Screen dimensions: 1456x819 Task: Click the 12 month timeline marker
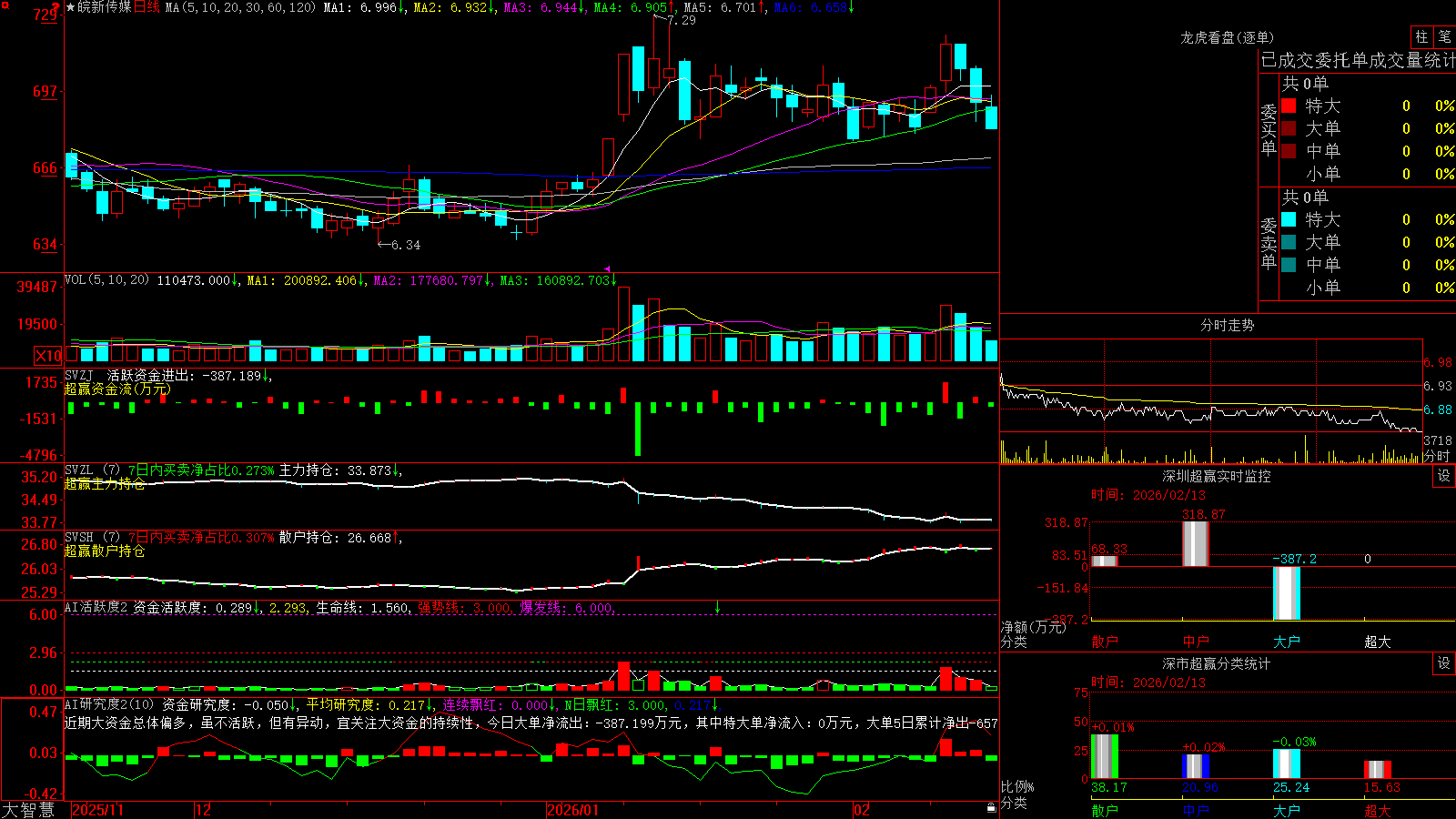pos(204,810)
